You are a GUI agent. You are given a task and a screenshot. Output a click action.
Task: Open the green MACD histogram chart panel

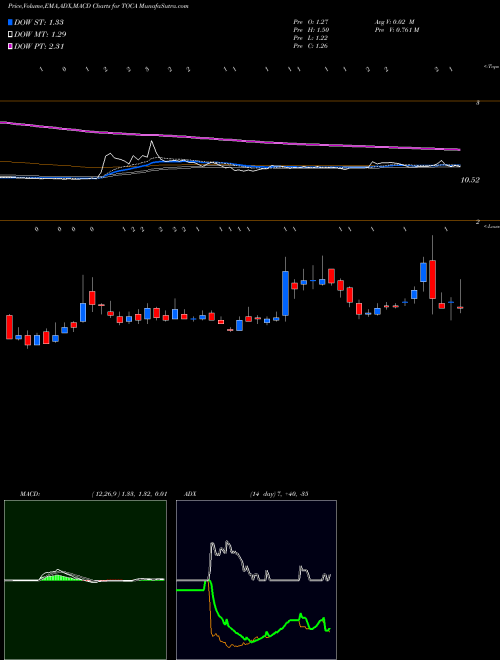[x=85, y=580]
